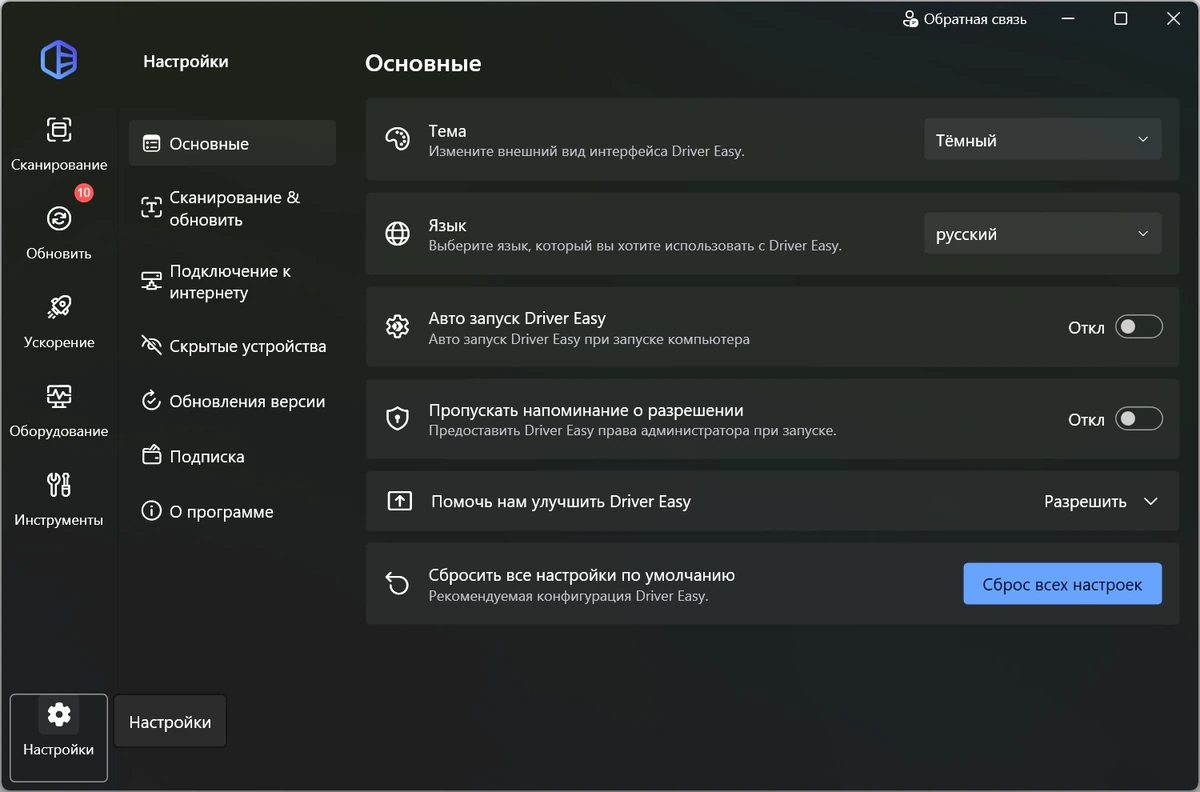
Task: Open the Язык dropdown showing русский
Action: coord(1042,234)
